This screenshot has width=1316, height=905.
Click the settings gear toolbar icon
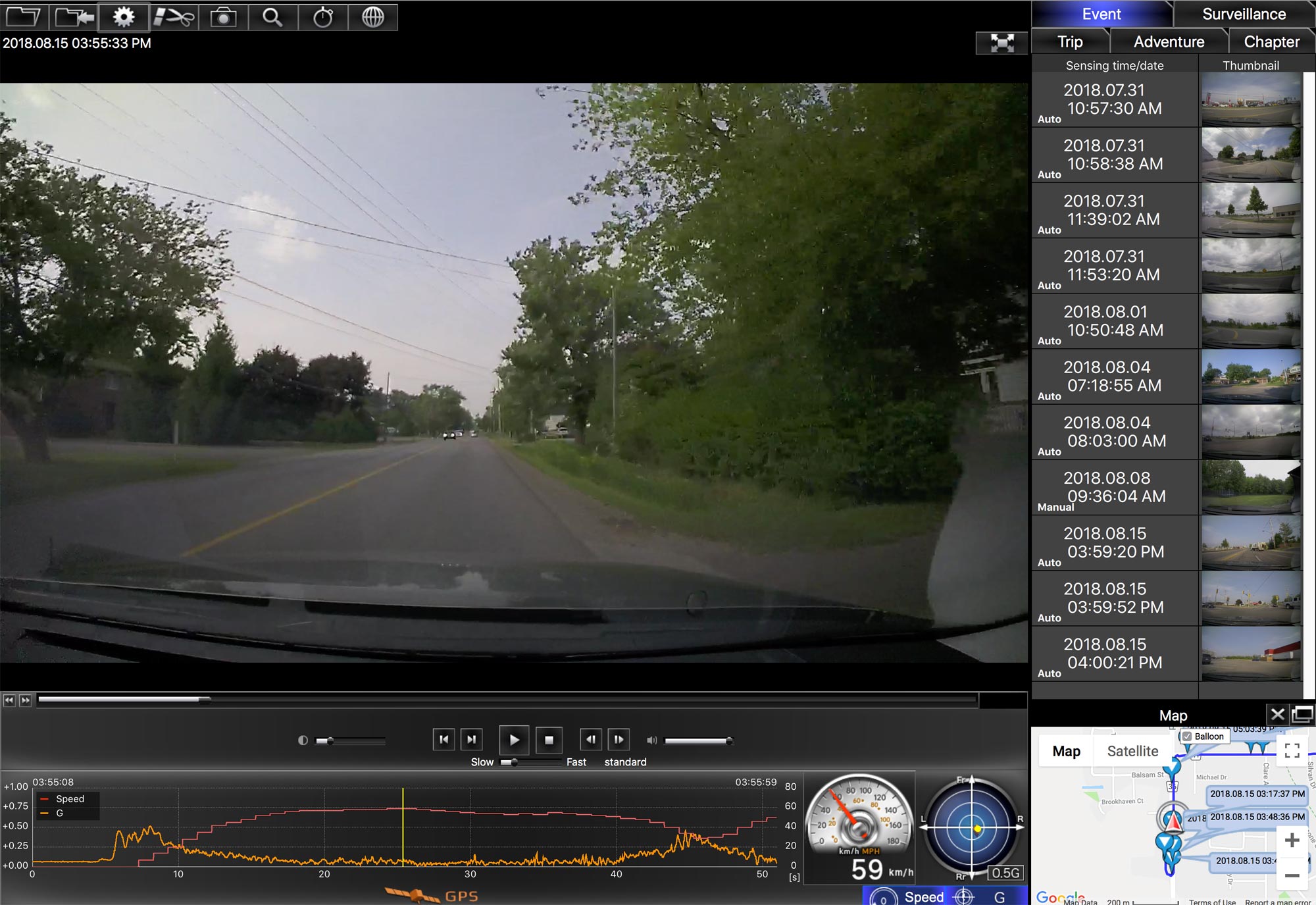pyautogui.click(x=123, y=16)
